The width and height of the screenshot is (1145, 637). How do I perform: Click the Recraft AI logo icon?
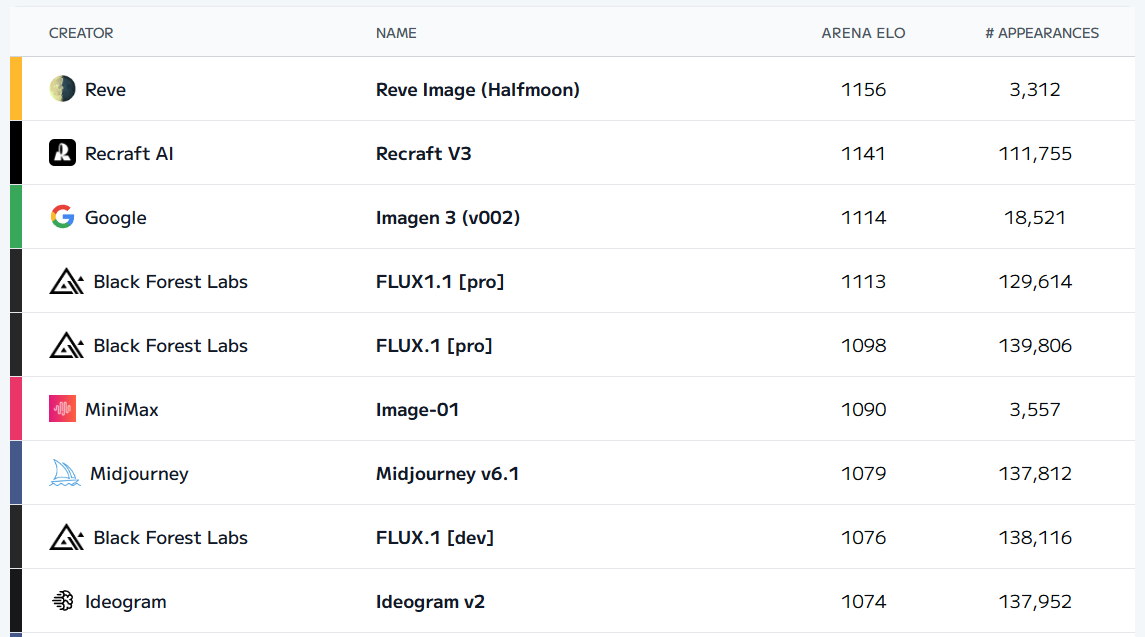62,153
